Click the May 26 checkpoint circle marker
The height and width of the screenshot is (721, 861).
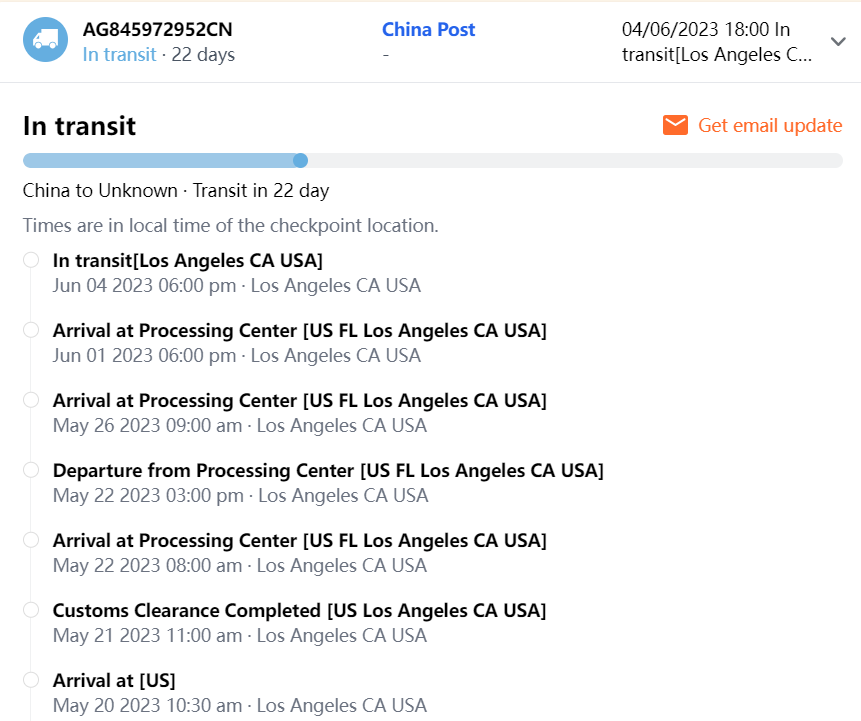pyautogui.click(x=31, y=400)
